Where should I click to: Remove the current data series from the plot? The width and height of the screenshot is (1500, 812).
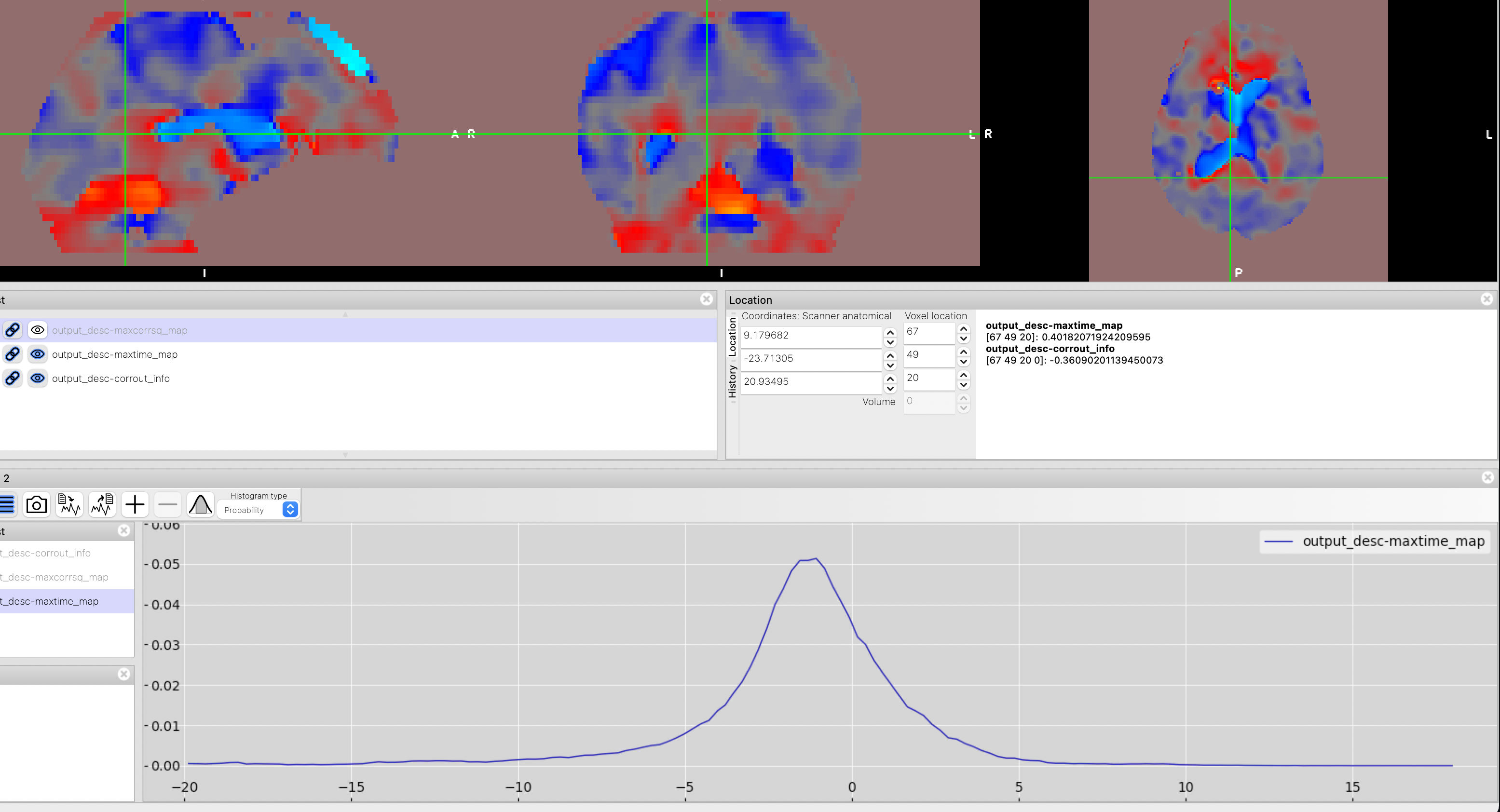click(x=168, y=504)
